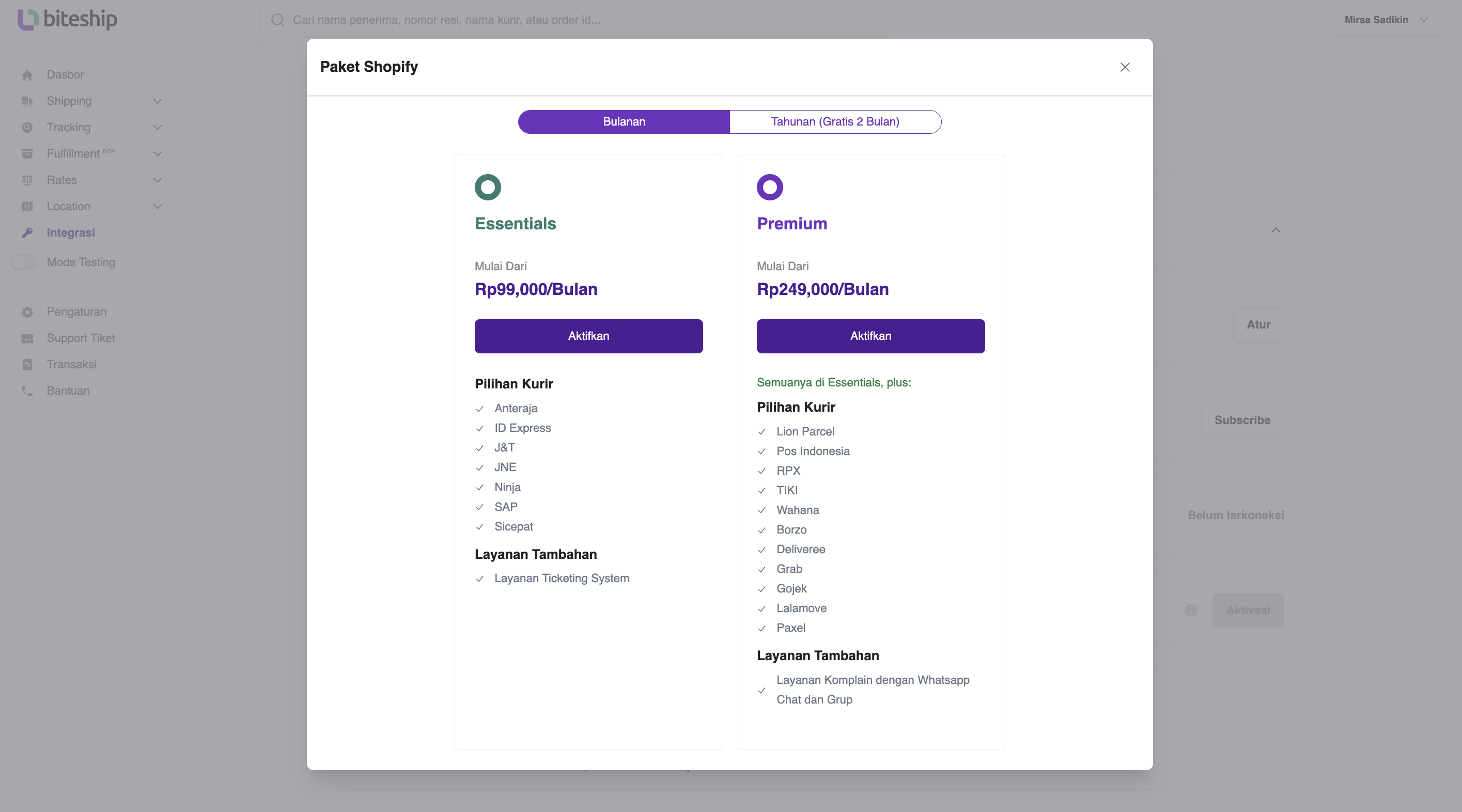Click the Paxel courier entry
The width and height of the screenshot is (1462, 812).
790,628
